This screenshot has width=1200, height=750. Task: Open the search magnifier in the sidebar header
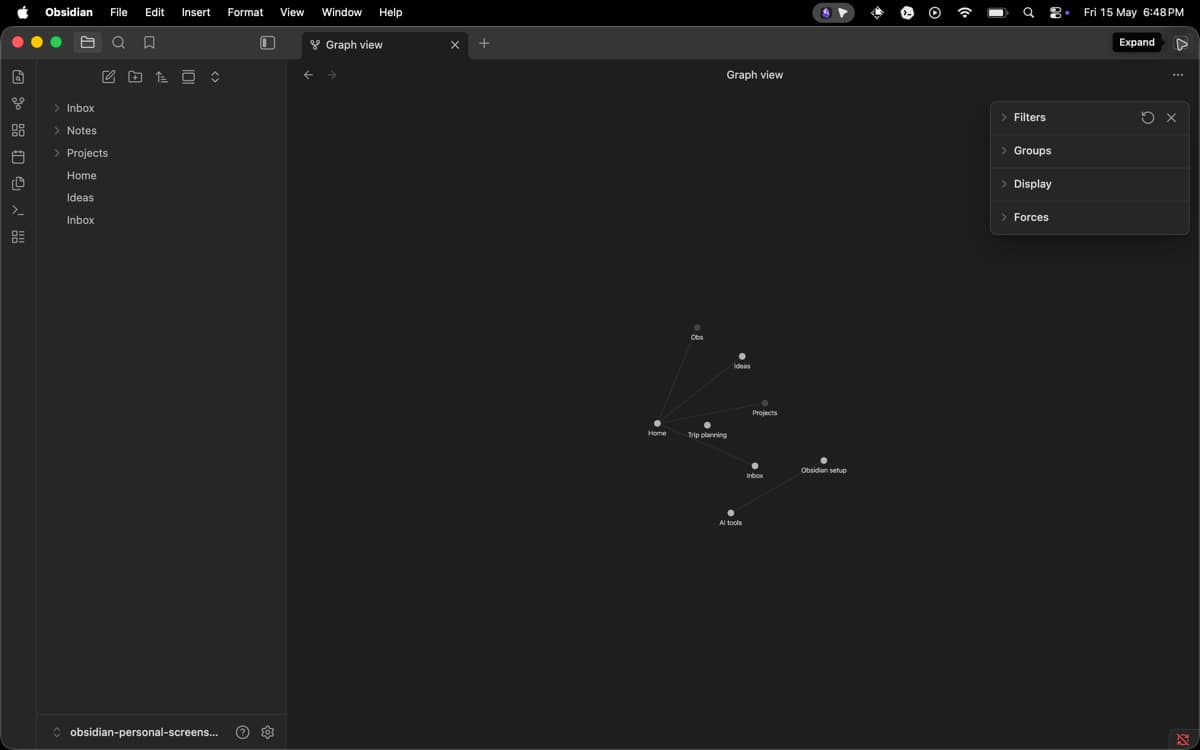coord(119,42)
